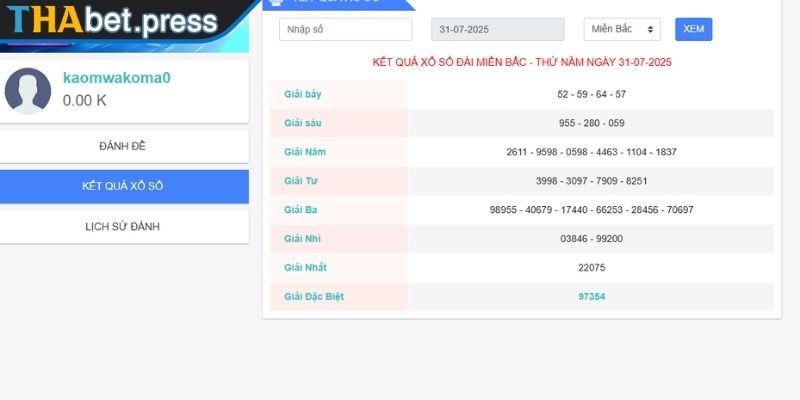Select the Giải Nhất result 22075
This screenshot has width=800, height=400.
tap(591, 268)
